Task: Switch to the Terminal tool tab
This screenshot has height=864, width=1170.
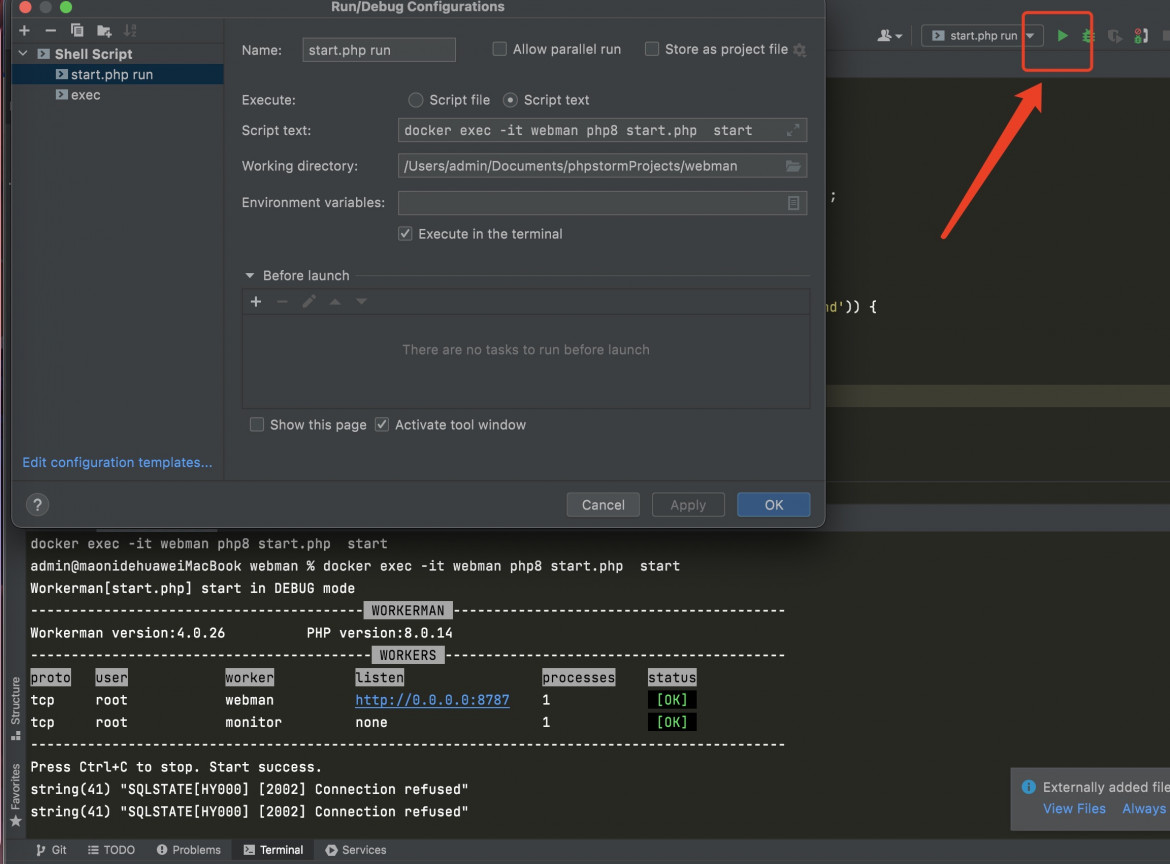Action: pyautogui.click(x=273, y=850)
